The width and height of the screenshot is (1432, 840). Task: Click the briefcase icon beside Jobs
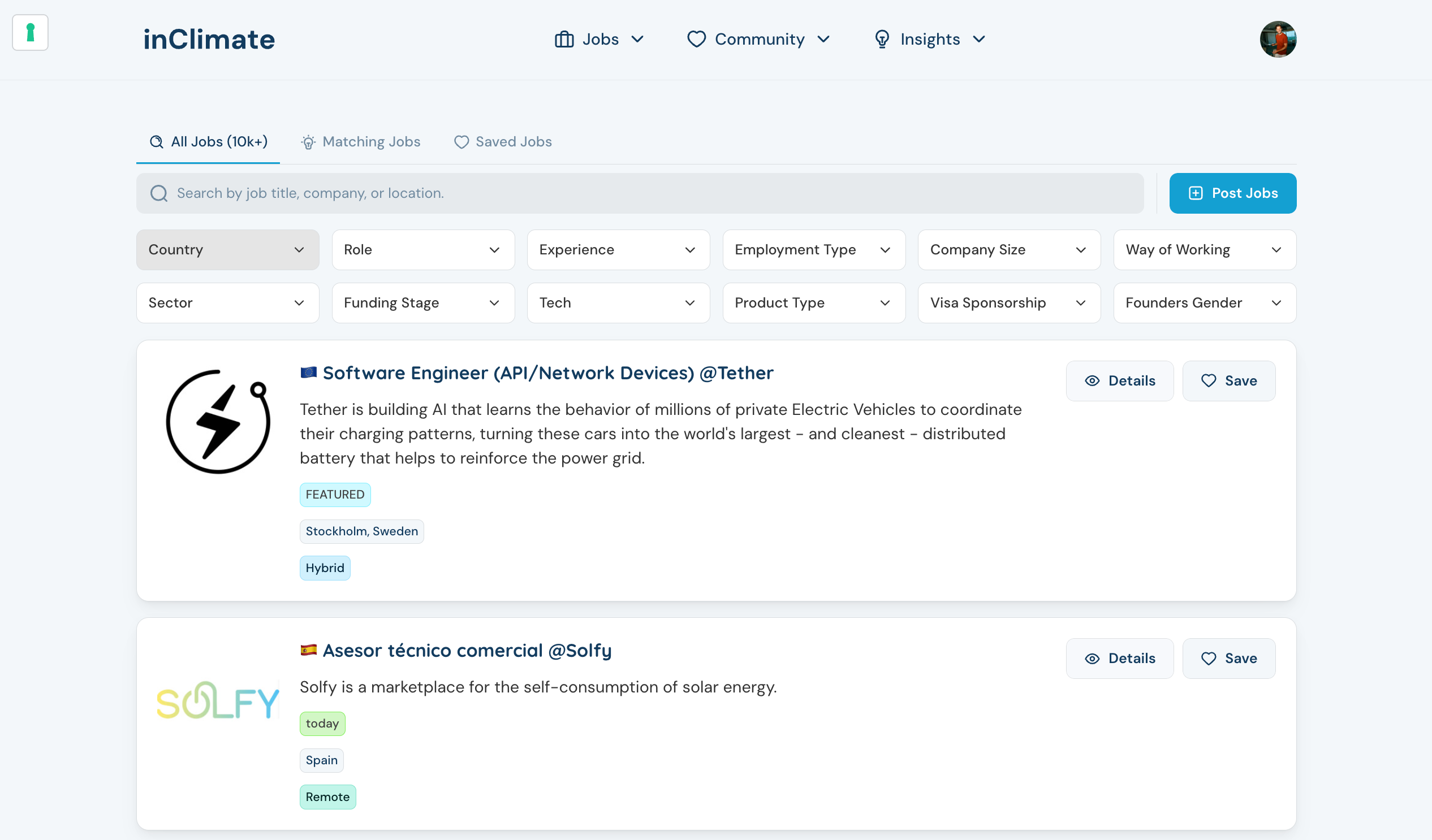(564, 39)
